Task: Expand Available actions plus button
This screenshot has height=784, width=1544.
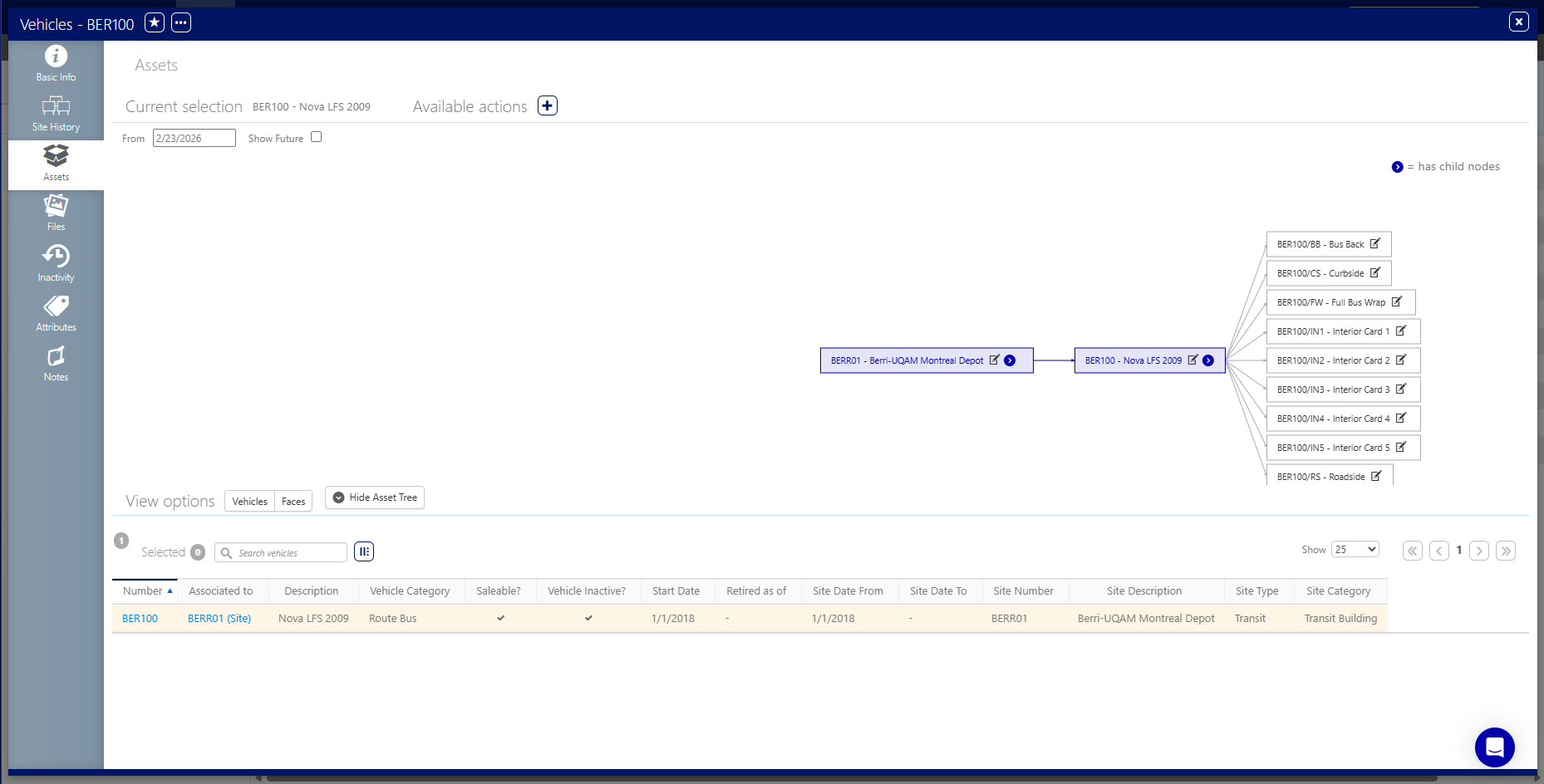Action: coord(548,105)
